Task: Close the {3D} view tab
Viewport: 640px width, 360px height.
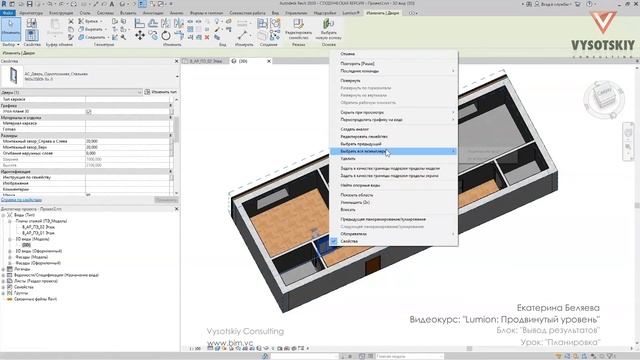Action: point(269,61)
